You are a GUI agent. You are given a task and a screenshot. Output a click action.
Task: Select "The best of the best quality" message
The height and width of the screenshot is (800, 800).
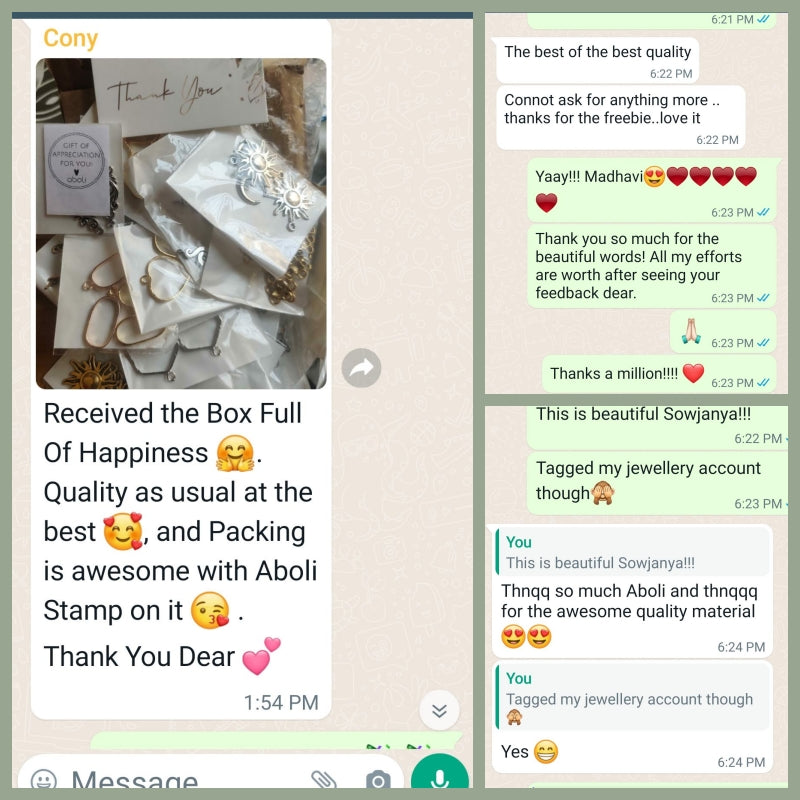click(x=597, y=61)
